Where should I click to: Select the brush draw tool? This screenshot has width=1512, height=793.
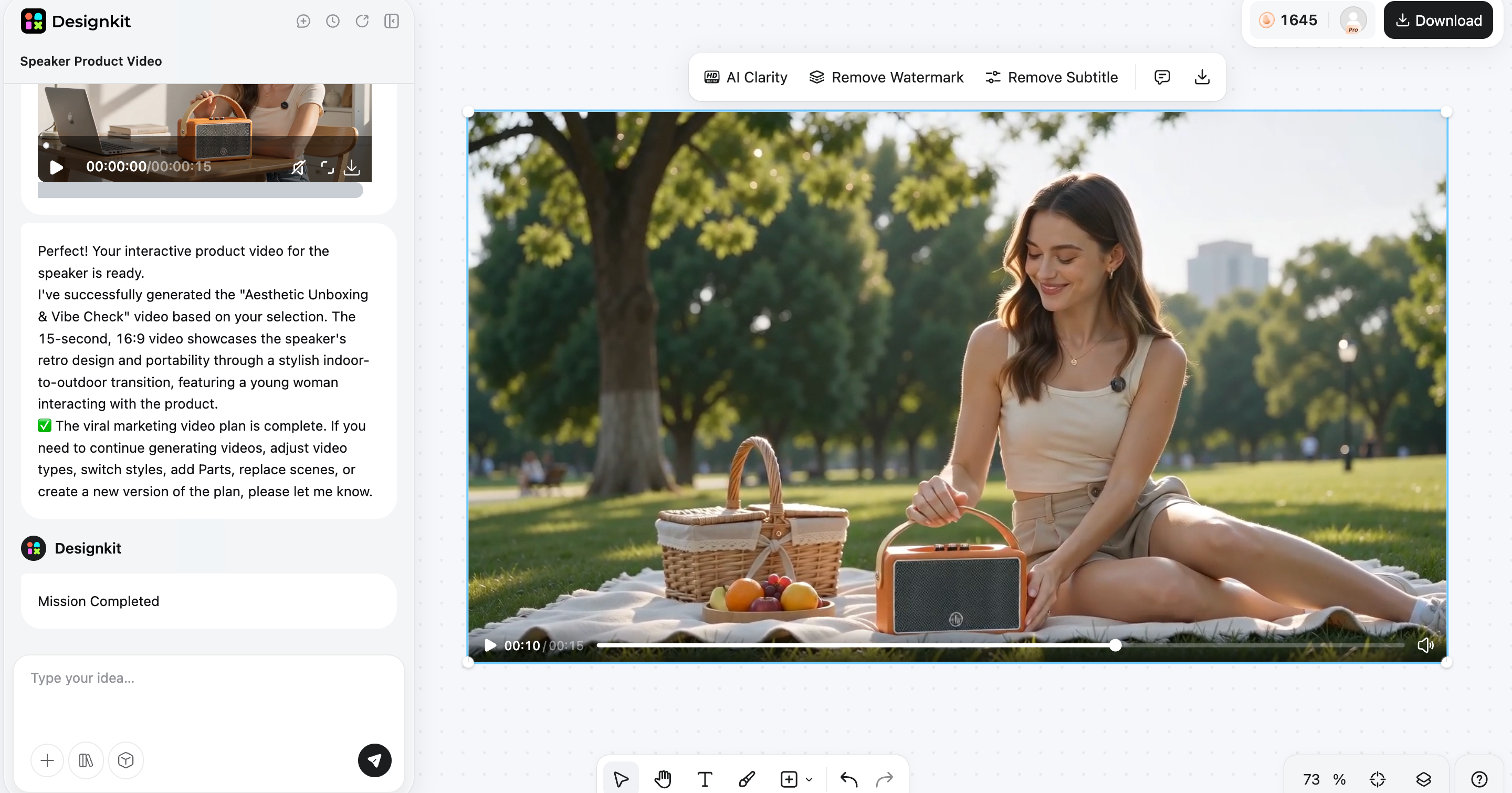(747, 779)
